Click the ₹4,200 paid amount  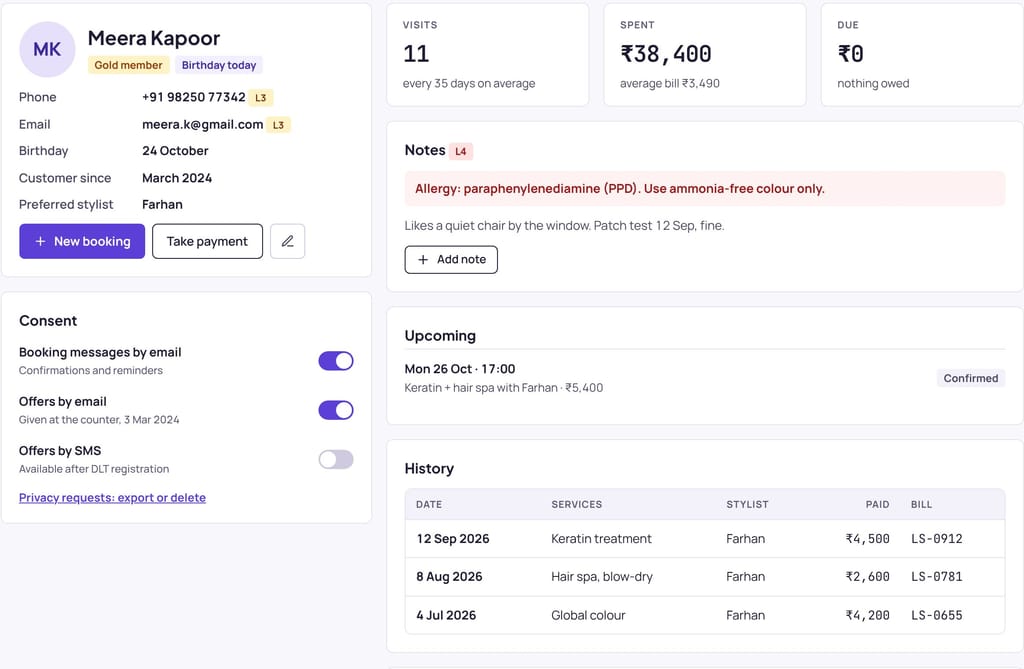pos(867,615)
